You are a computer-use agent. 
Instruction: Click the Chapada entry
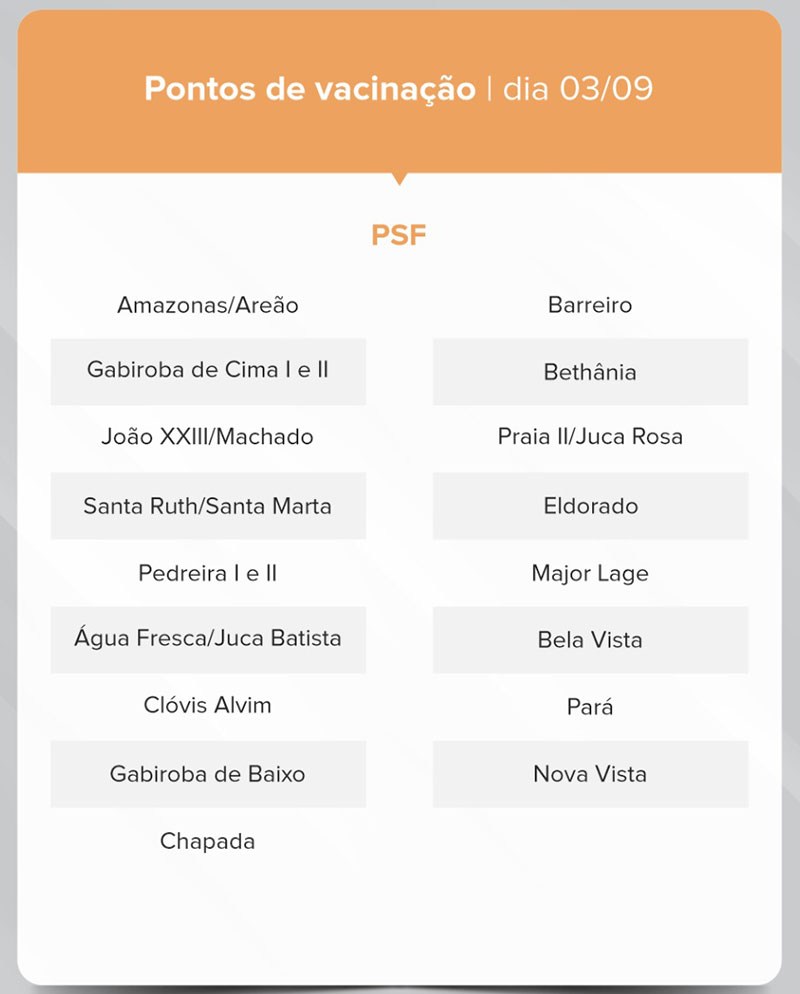click(x=208, y=842)
